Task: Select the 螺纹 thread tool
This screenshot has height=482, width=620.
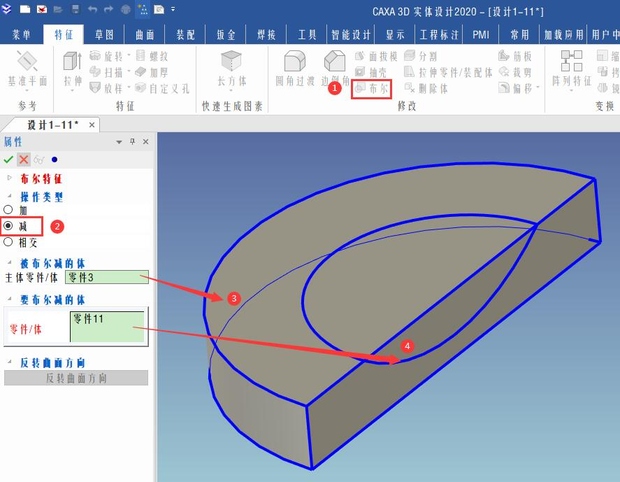Action: pyautogui.click(x=152, y=56)
